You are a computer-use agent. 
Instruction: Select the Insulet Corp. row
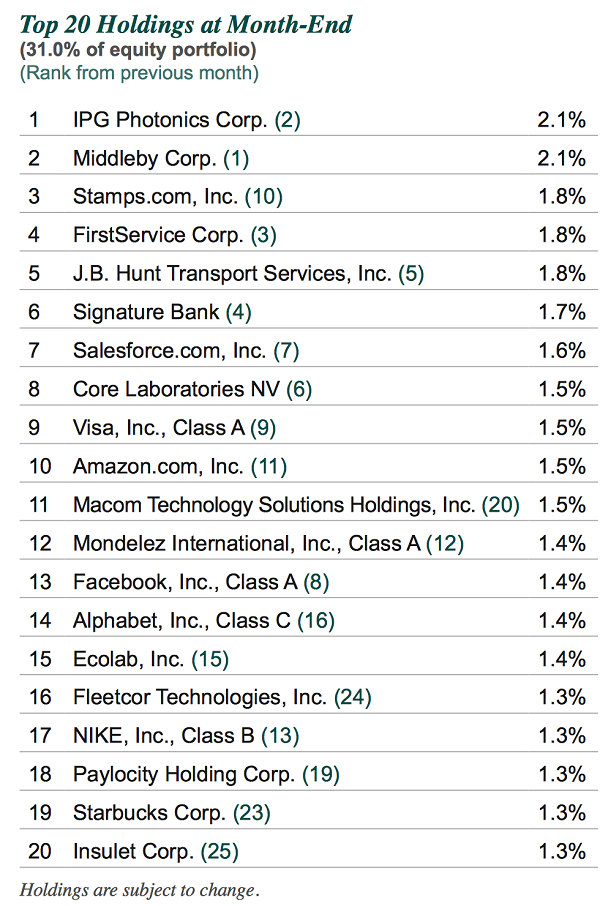[309, 851]
